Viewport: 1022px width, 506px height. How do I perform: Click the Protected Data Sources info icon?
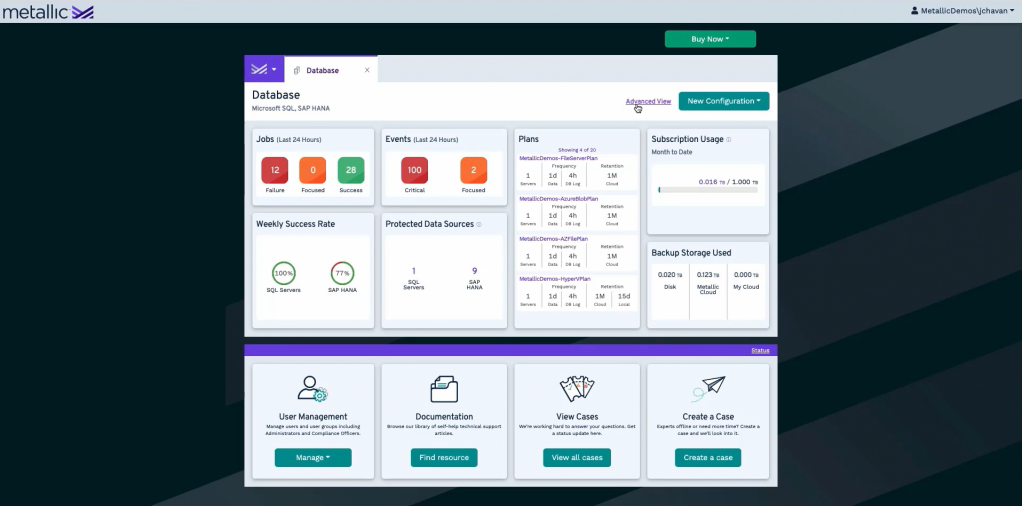coord(479,224)
